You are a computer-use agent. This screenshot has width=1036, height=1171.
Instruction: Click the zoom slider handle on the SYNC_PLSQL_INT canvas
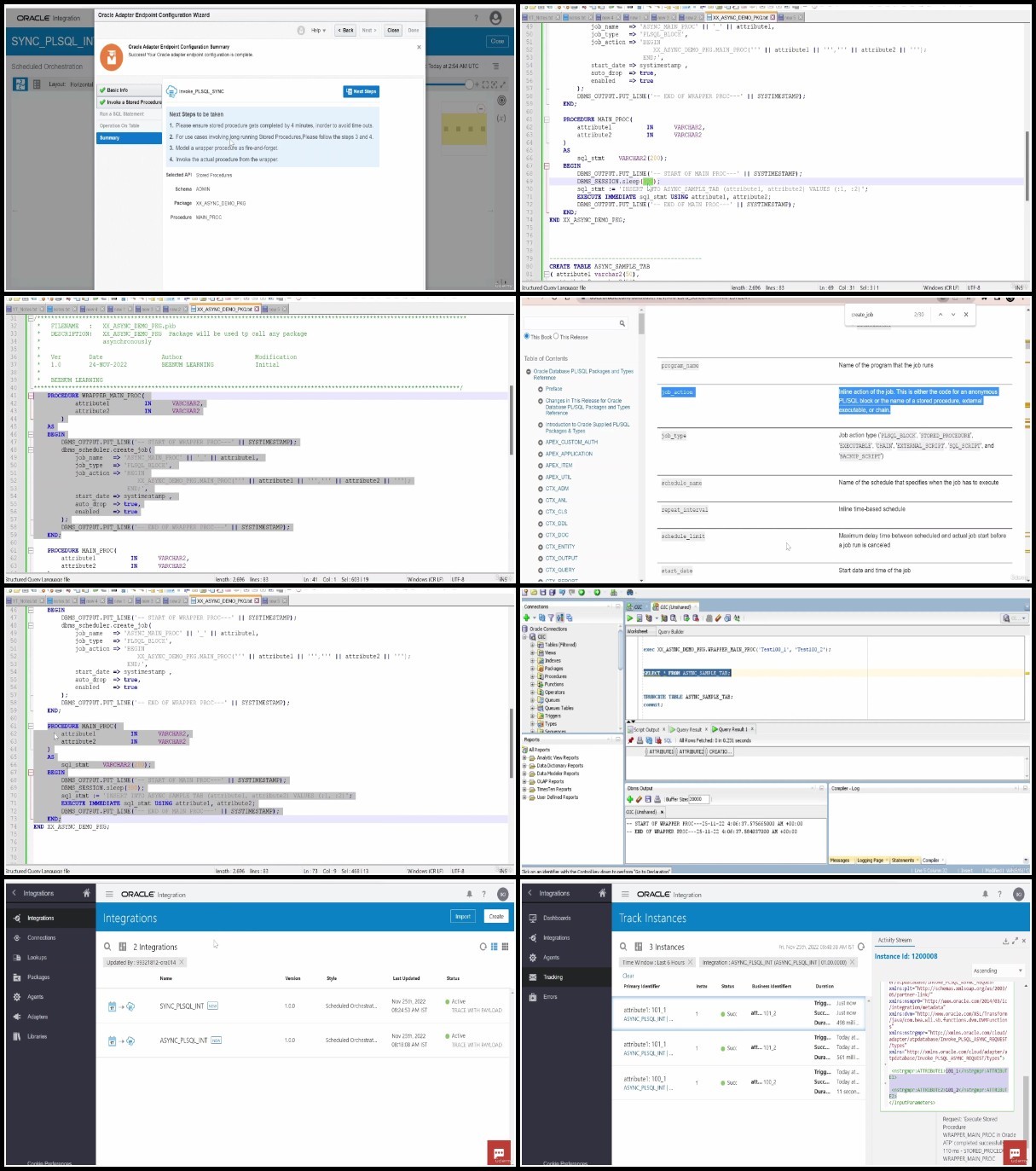pyautogui.click(x=469, y=84)
